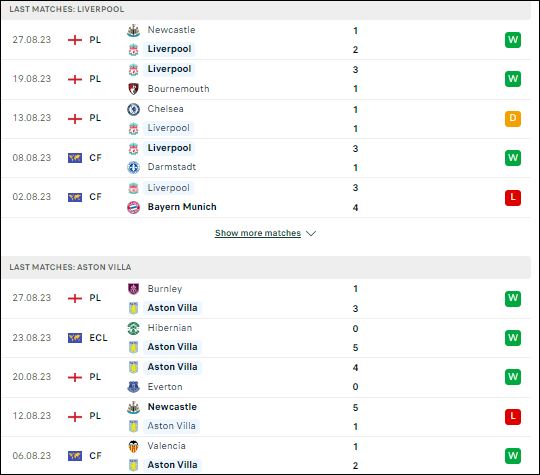Click the orange D badge for Chelsea draw
This screenshot has height=475, width=540.
pos(513,118)
